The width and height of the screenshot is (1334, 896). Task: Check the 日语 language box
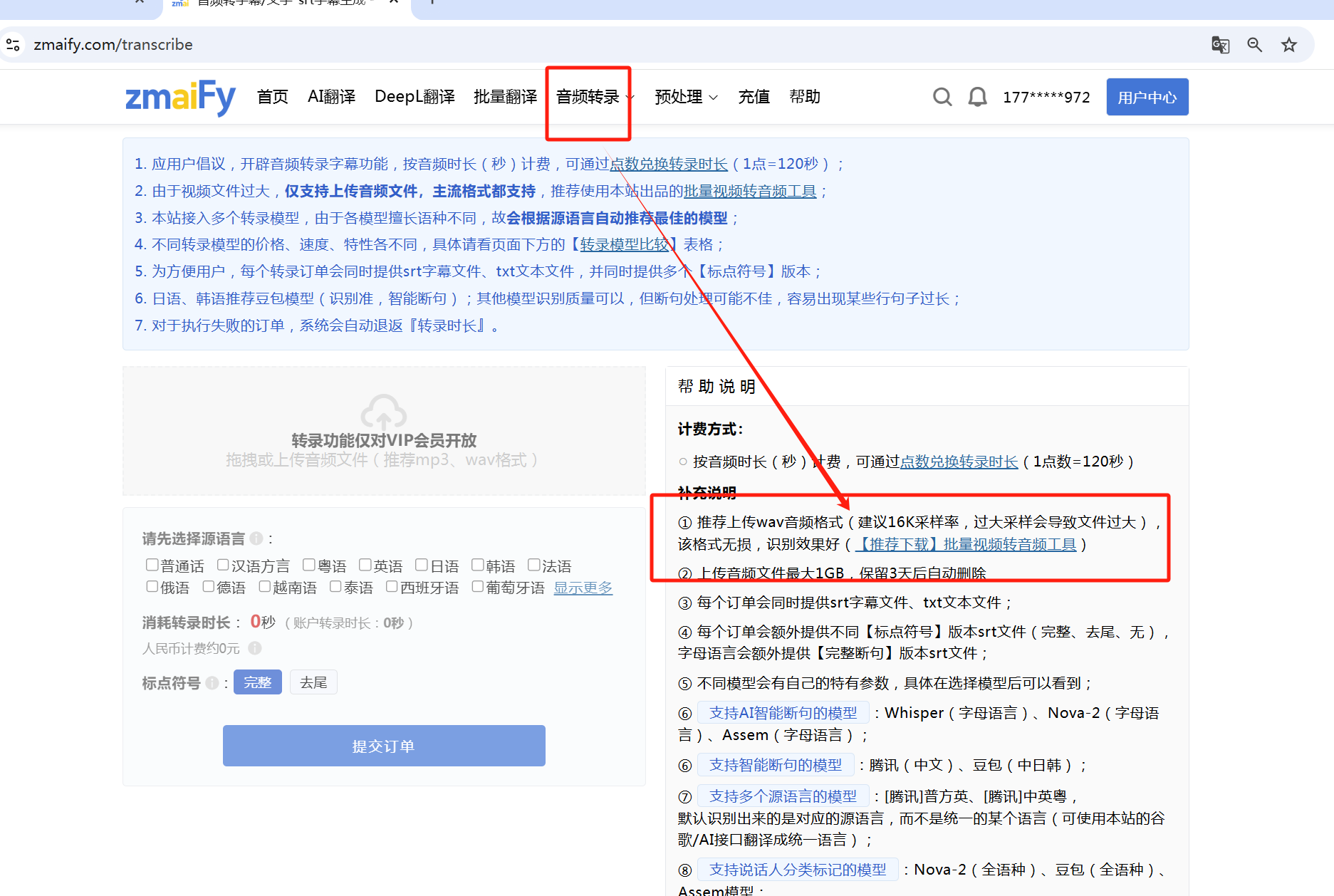click(422, 565)
